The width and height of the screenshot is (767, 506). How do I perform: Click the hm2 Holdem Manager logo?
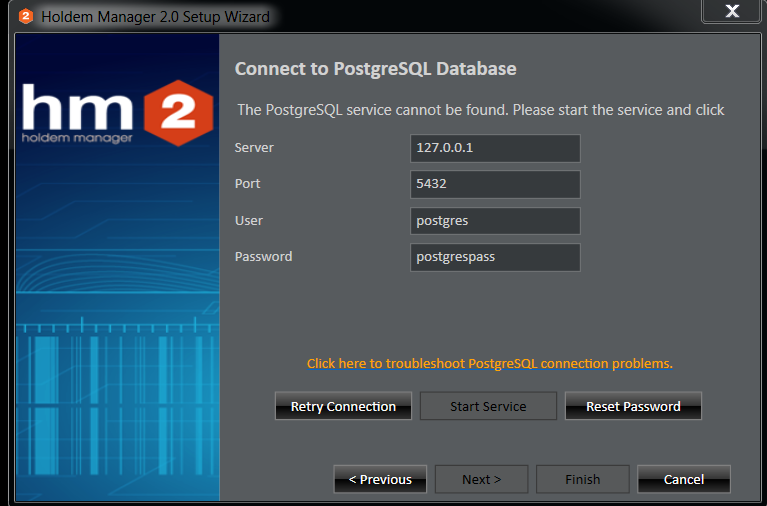click(118, 114)
